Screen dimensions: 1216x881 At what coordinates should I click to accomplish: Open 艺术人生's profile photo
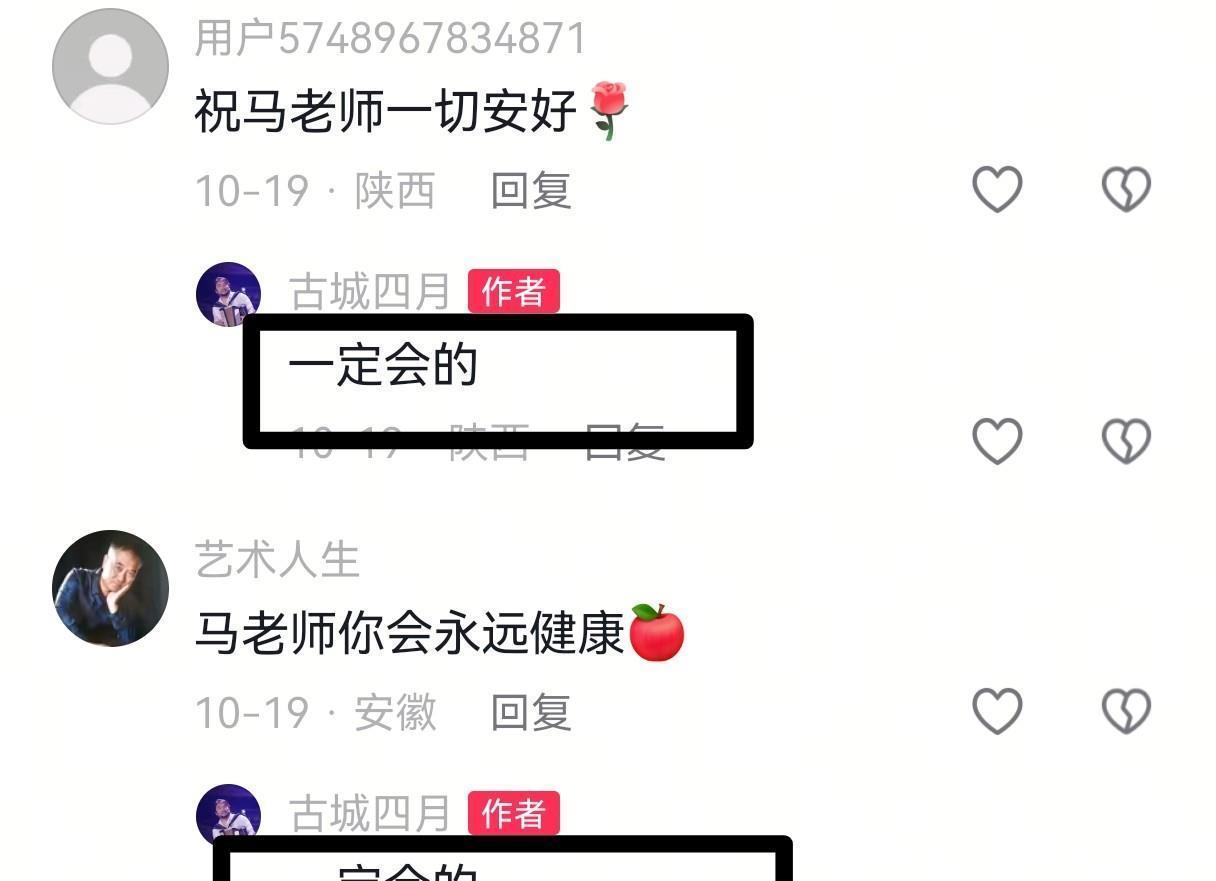tap(110, 588)
